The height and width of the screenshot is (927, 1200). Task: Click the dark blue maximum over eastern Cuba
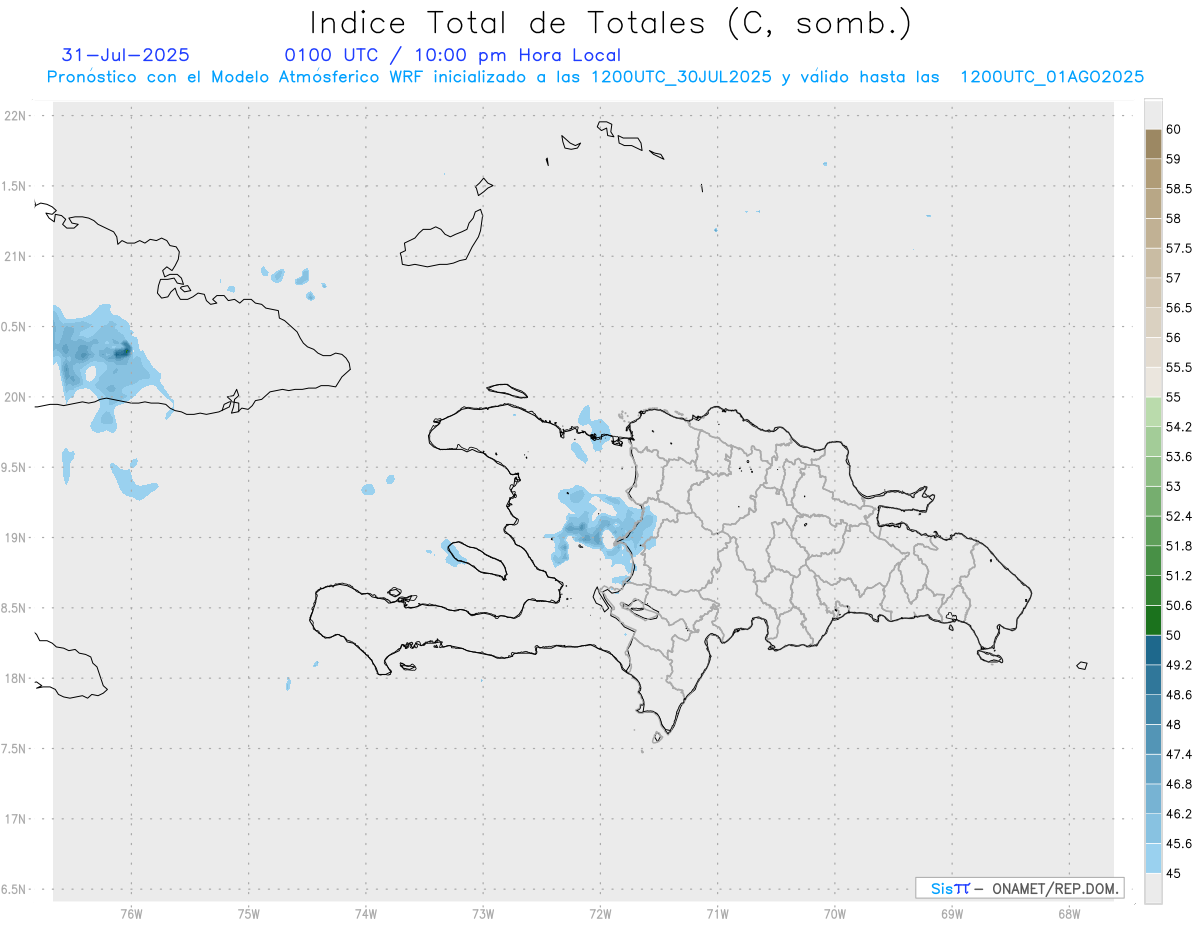coord(123,350)
